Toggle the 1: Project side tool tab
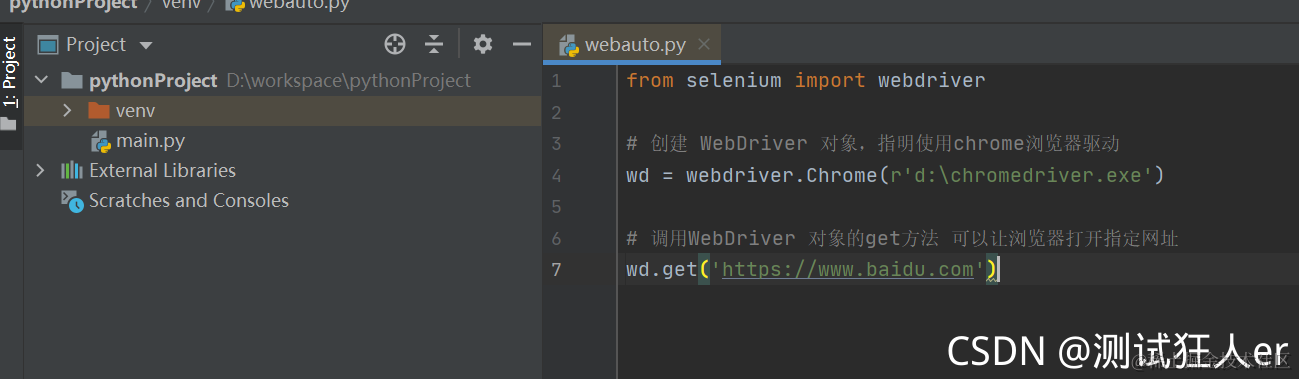1299x379 pixels. (x=10, y=73)
